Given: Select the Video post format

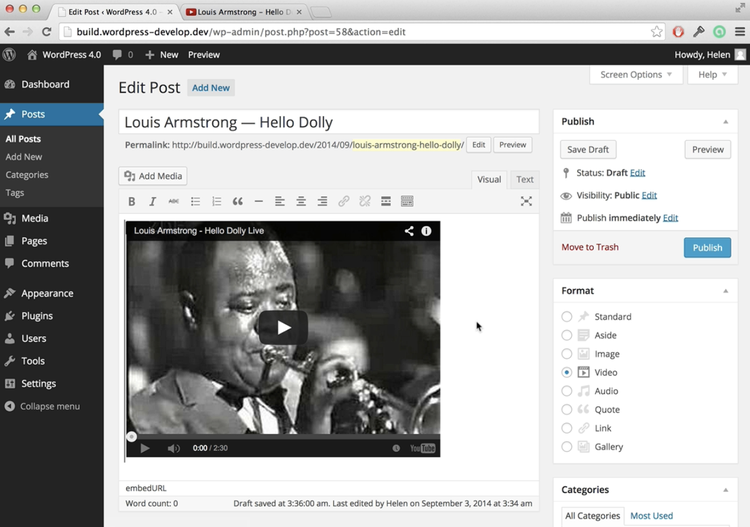Looking at the screenshot, I should [x=566, y=373].
